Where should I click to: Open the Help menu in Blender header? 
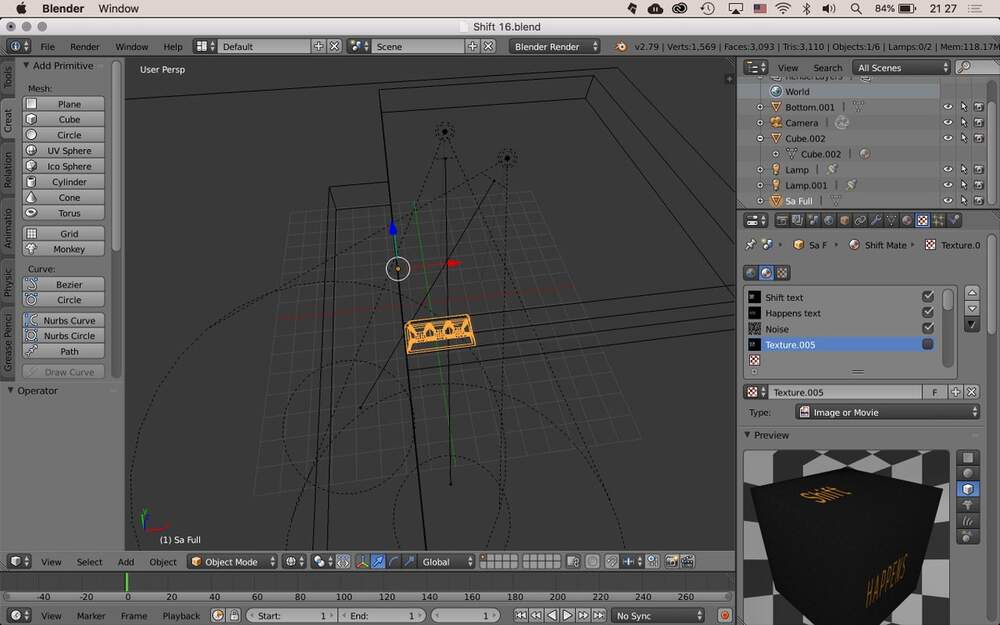[x=173, y=47]
